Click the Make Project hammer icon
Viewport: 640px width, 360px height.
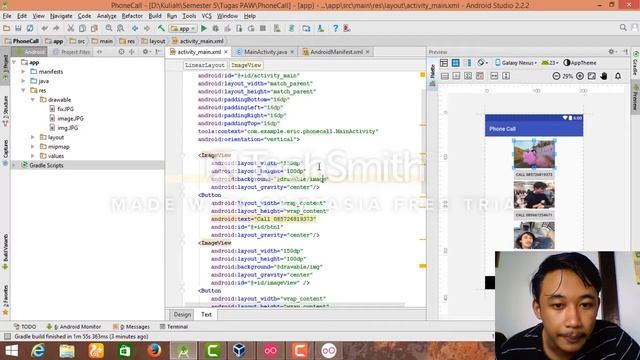[x=161, y=28]
